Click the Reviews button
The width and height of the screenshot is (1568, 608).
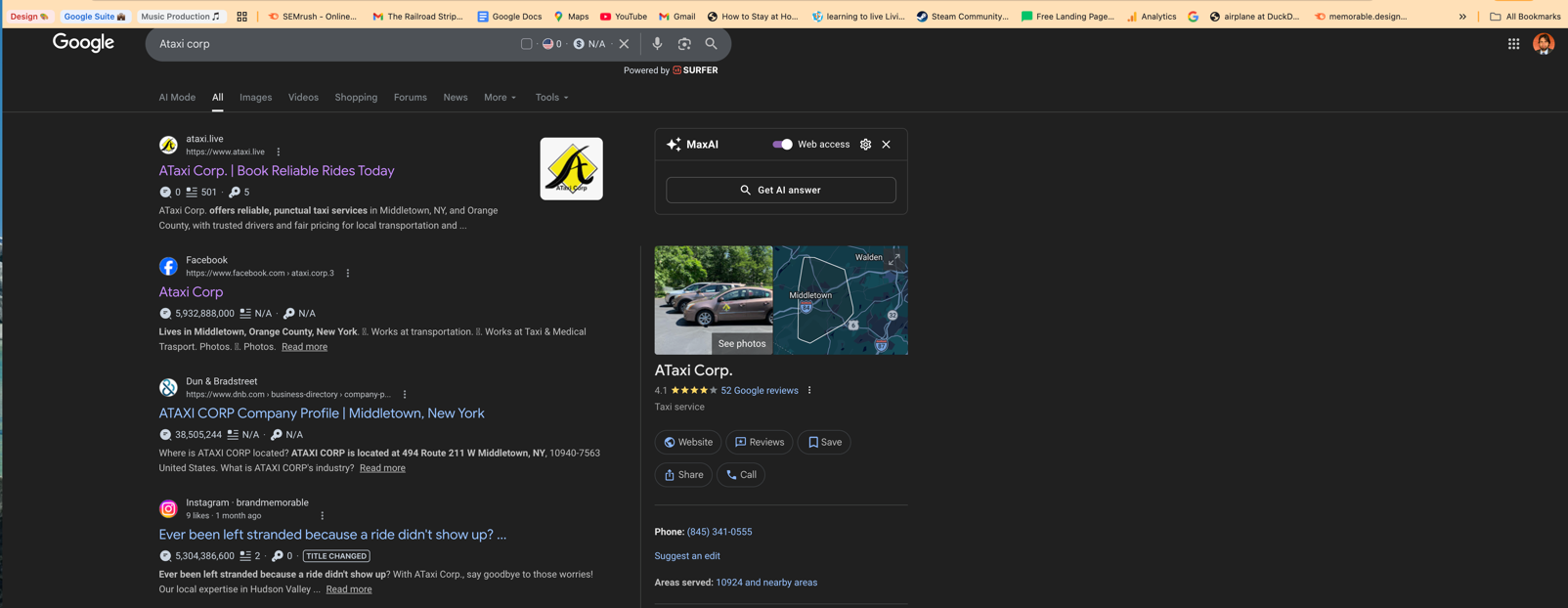760,442
